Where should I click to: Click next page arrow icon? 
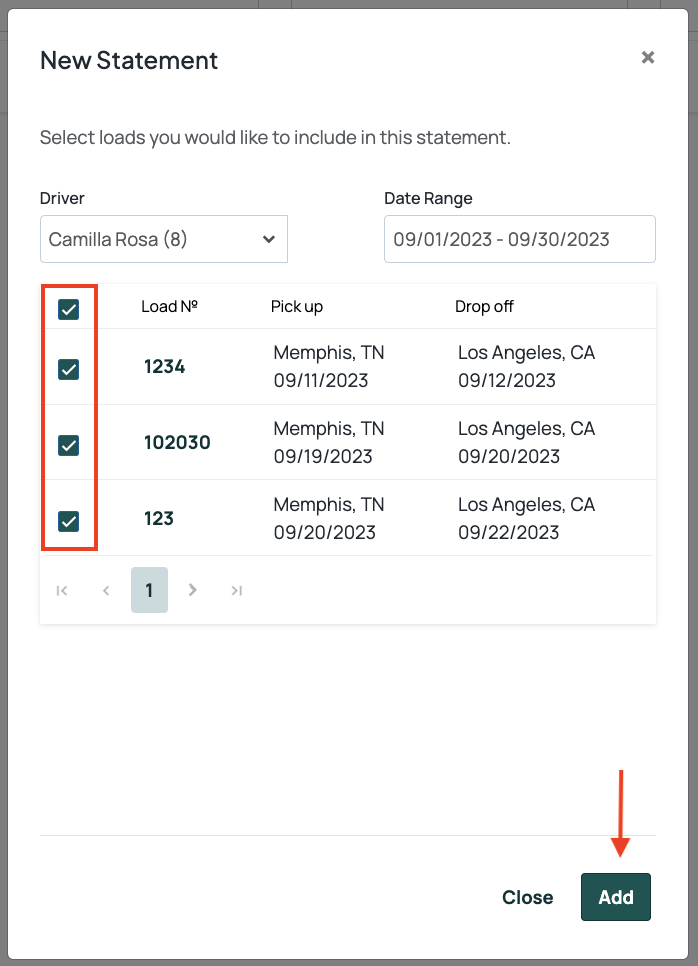tap(193, 590)
